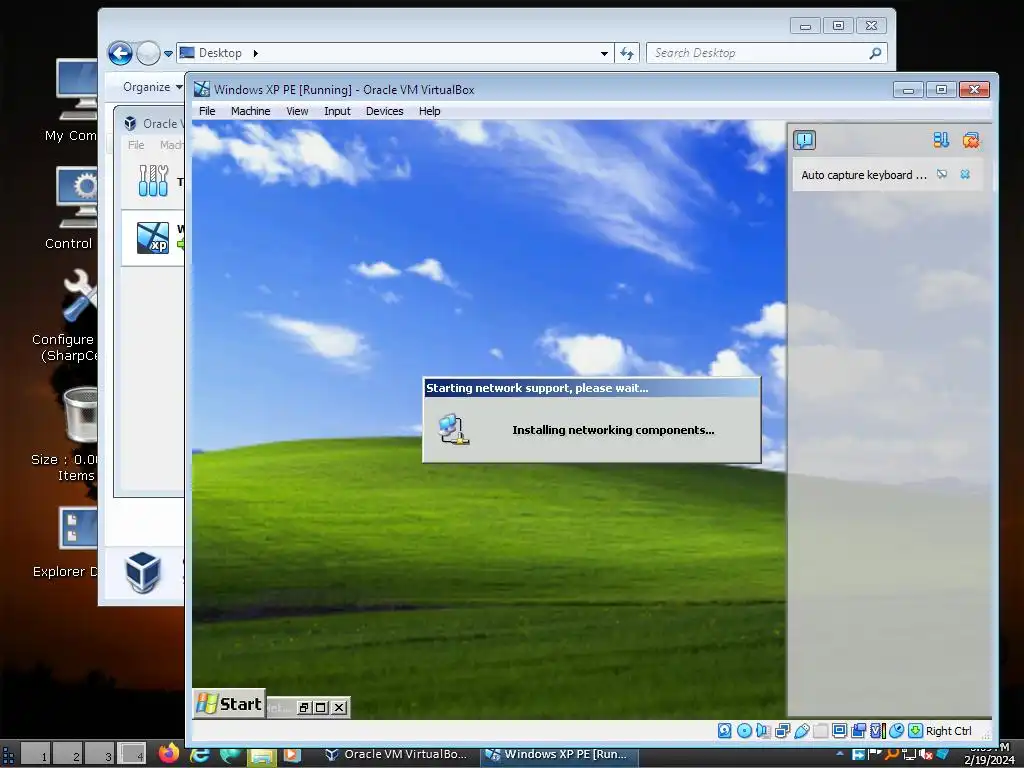The height and width of the screenshot is (768, 1024).
Task: Open the recent pages dropdown next to Forward
Action: coord(168,54)
